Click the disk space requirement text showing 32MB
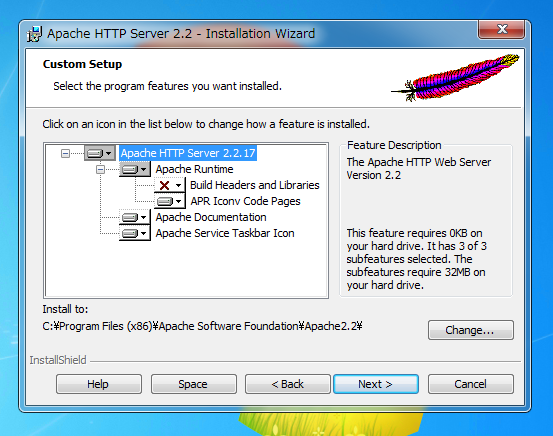 (x=417, y=259)
